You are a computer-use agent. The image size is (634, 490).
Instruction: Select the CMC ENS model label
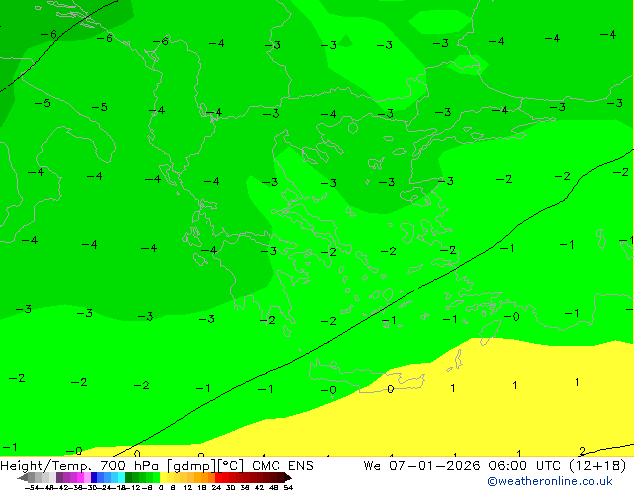click(283, 466)
